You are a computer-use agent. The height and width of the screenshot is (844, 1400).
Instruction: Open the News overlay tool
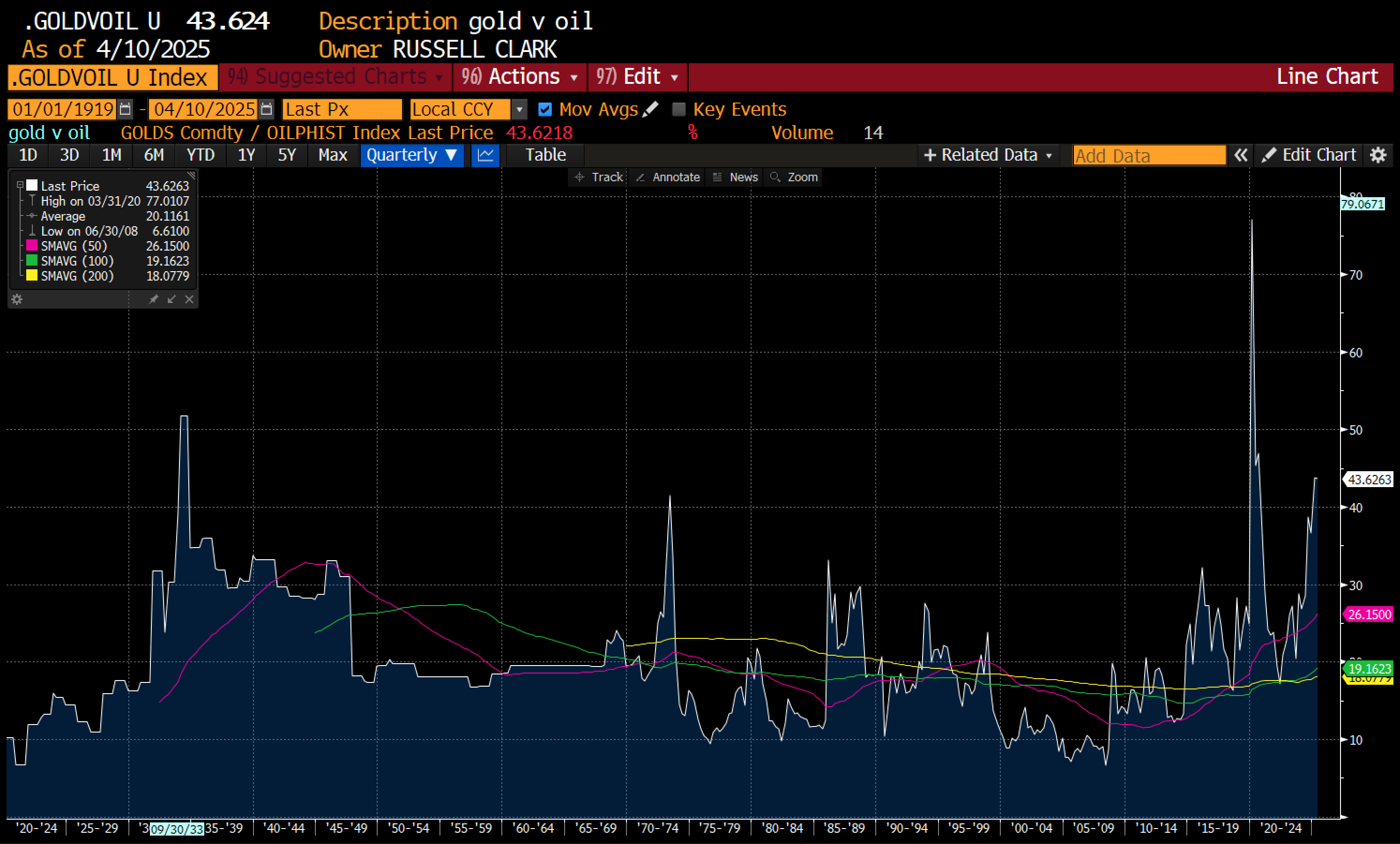coord(735,177)
